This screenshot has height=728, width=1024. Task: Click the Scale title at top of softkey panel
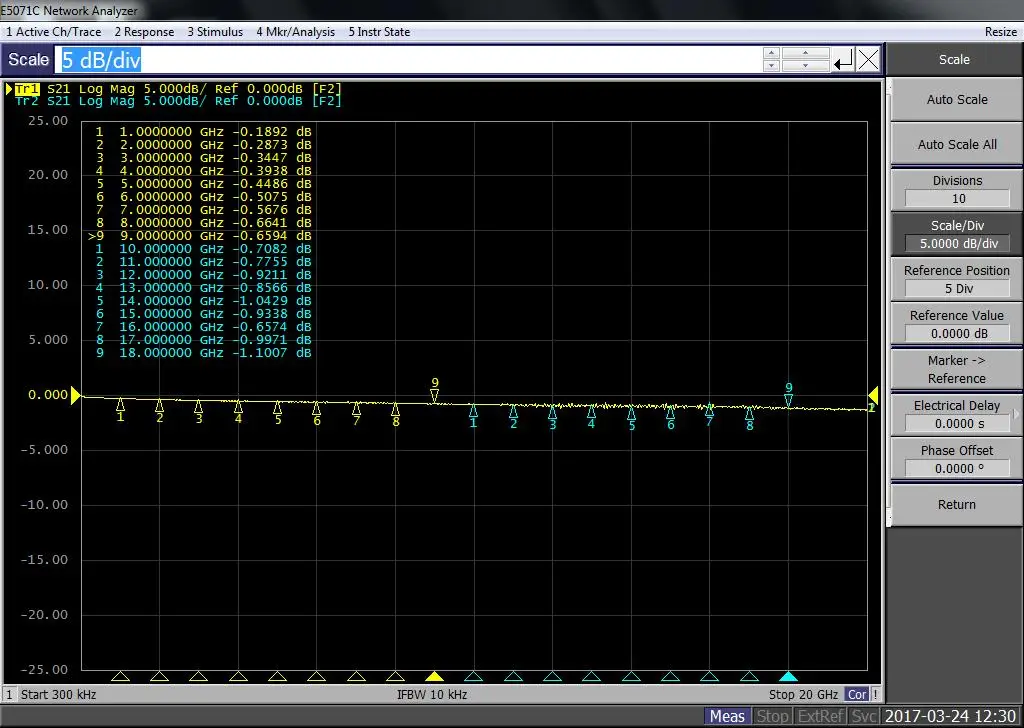click(x=954, y=59)
